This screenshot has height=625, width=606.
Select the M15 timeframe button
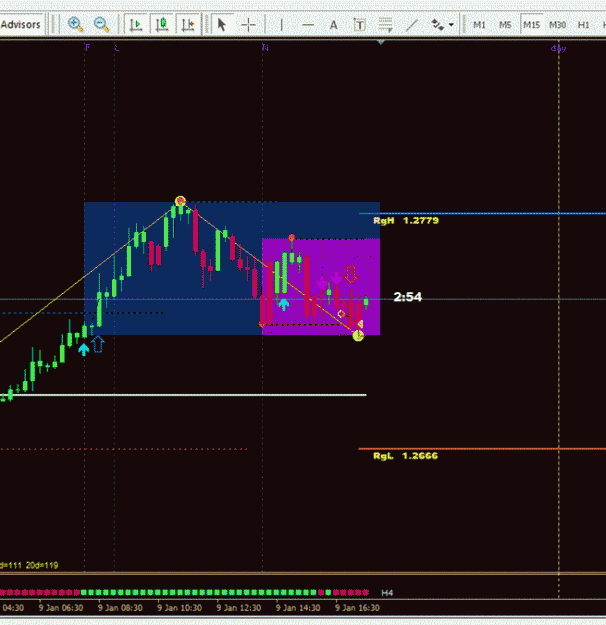point(531,25)
